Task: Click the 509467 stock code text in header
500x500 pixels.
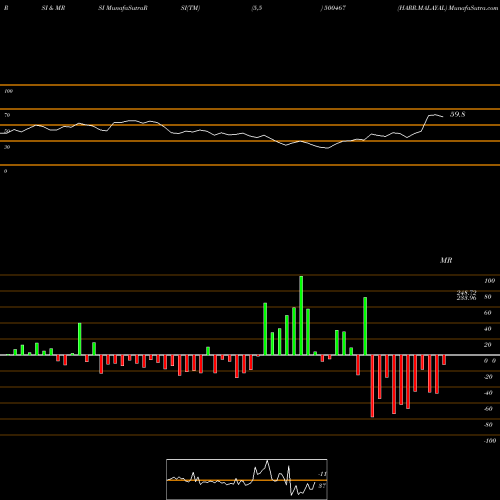Action: point(335,8)
